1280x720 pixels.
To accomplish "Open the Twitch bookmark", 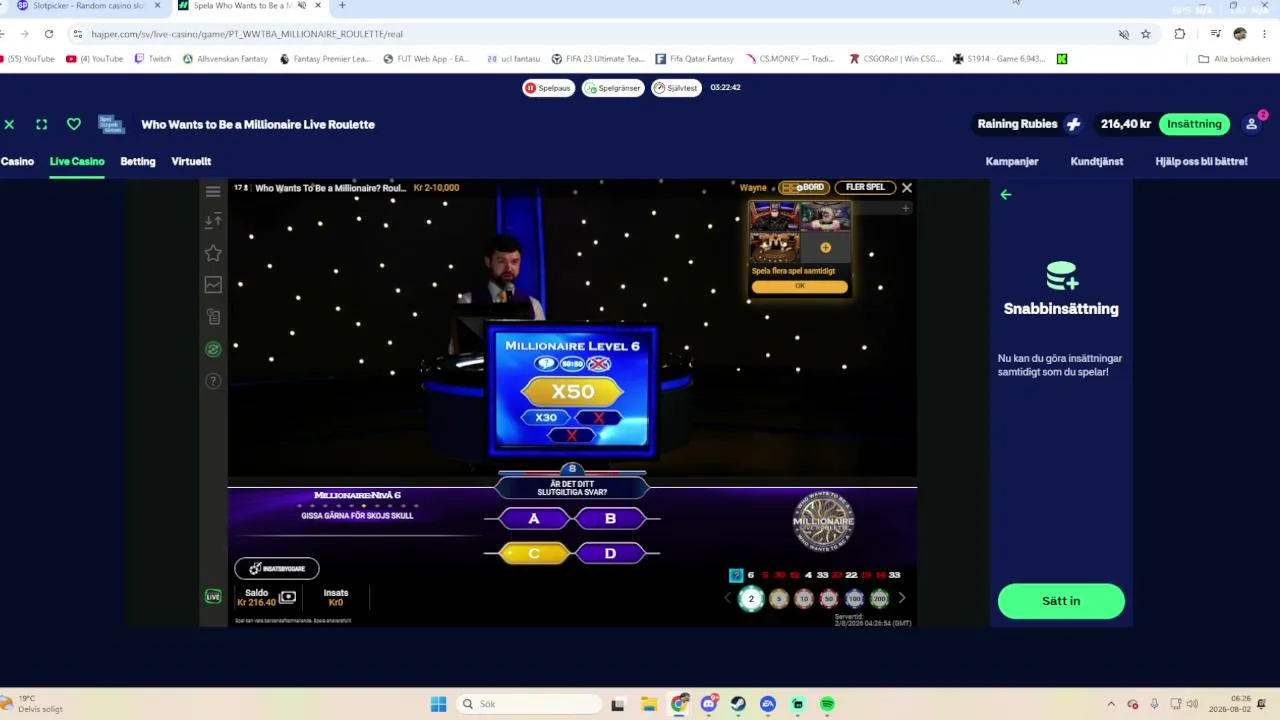I will pyautogui.click(x=153, y=59).
